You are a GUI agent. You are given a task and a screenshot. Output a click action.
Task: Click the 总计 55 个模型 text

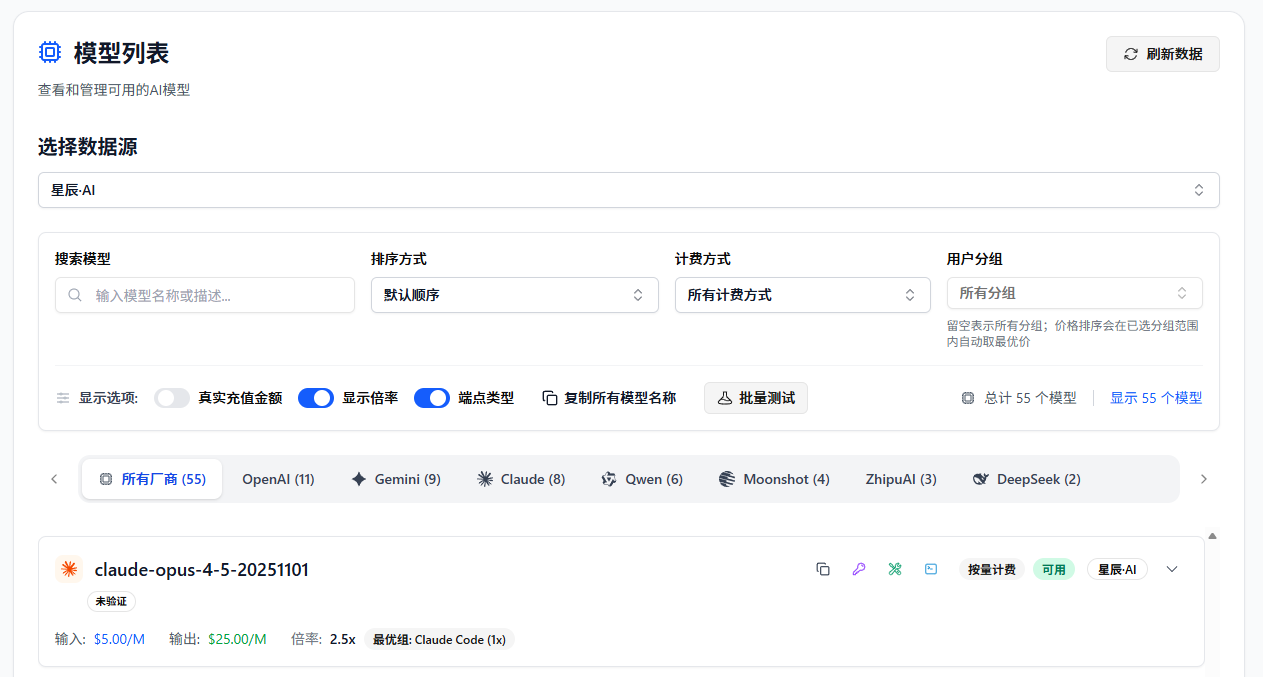click(1030, 398)
